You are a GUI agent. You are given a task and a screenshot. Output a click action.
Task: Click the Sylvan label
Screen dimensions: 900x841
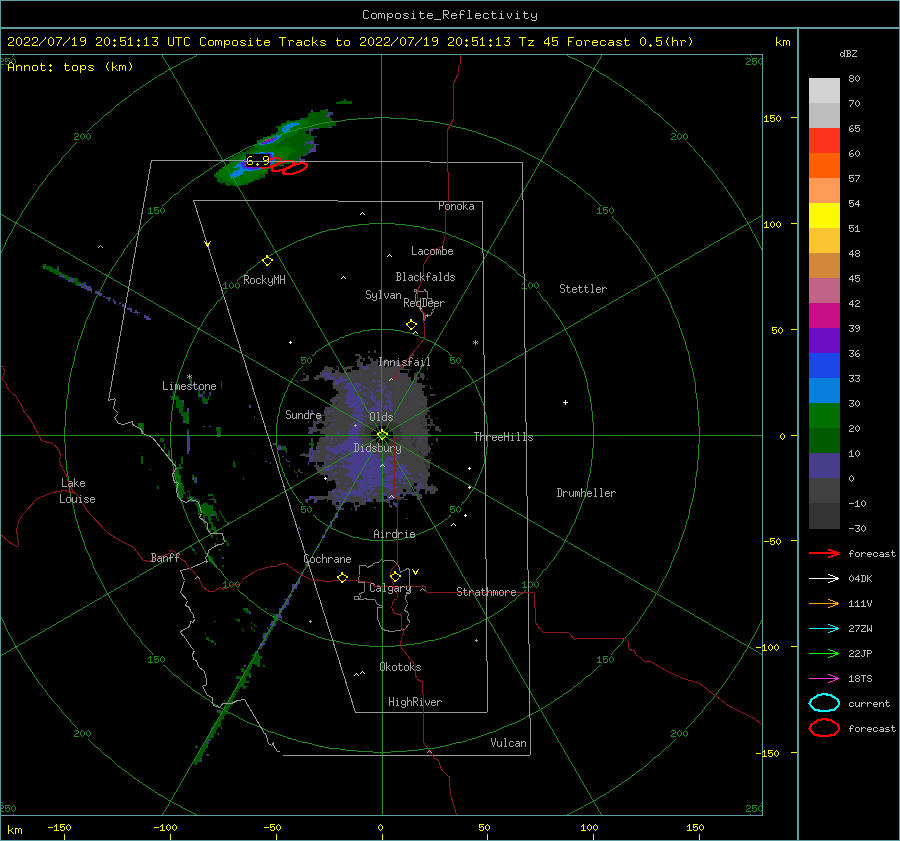(383, 295)
